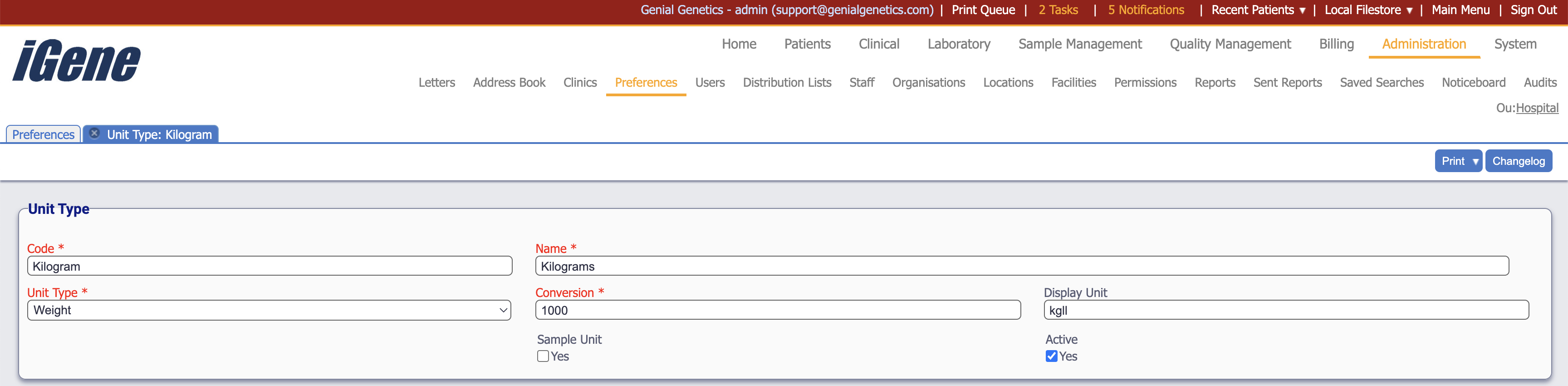Open the Unit Type Weight dropdown

pos(269,310)
